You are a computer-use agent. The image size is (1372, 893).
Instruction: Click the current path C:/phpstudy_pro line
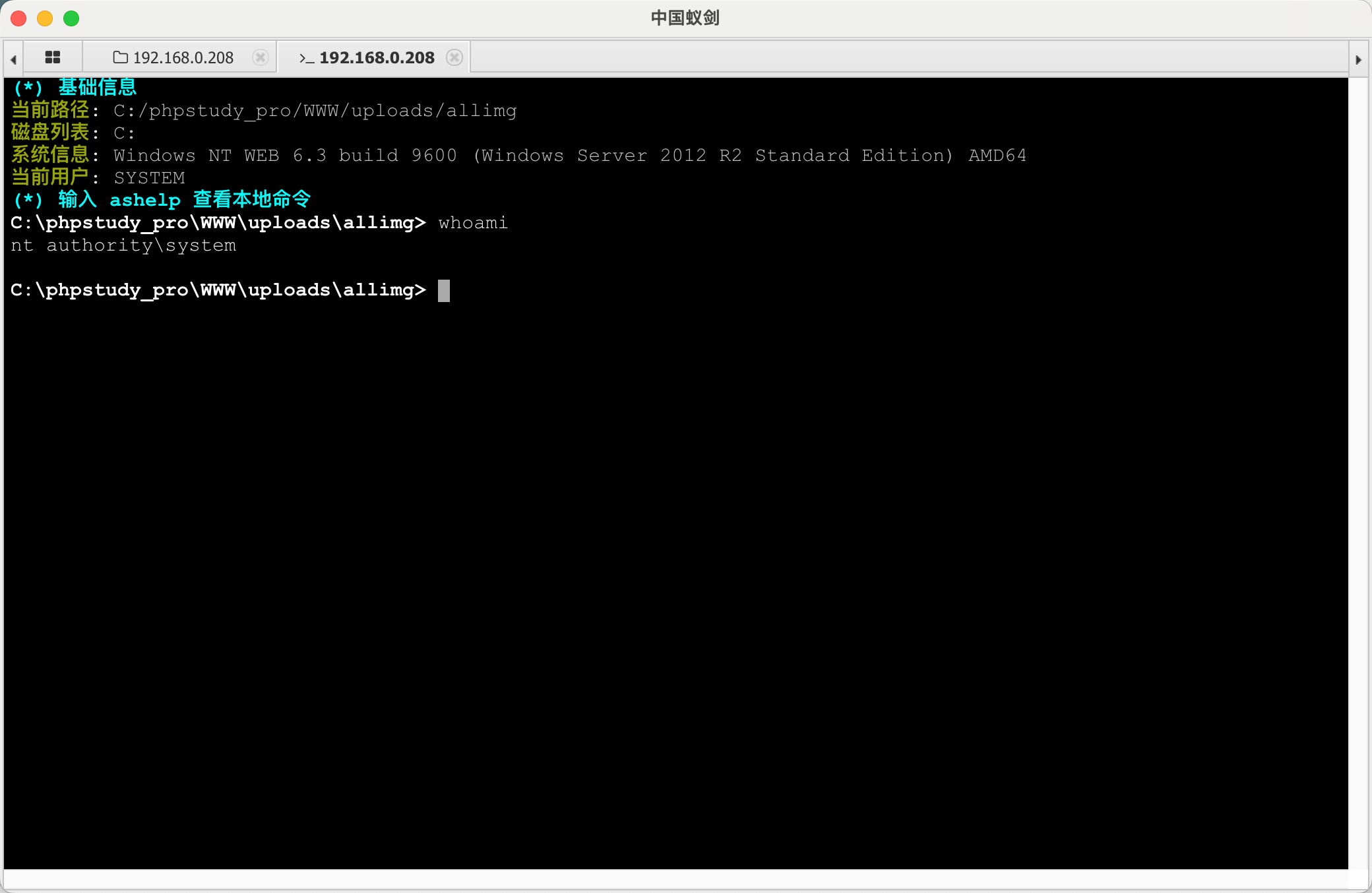tap(315, 111)
